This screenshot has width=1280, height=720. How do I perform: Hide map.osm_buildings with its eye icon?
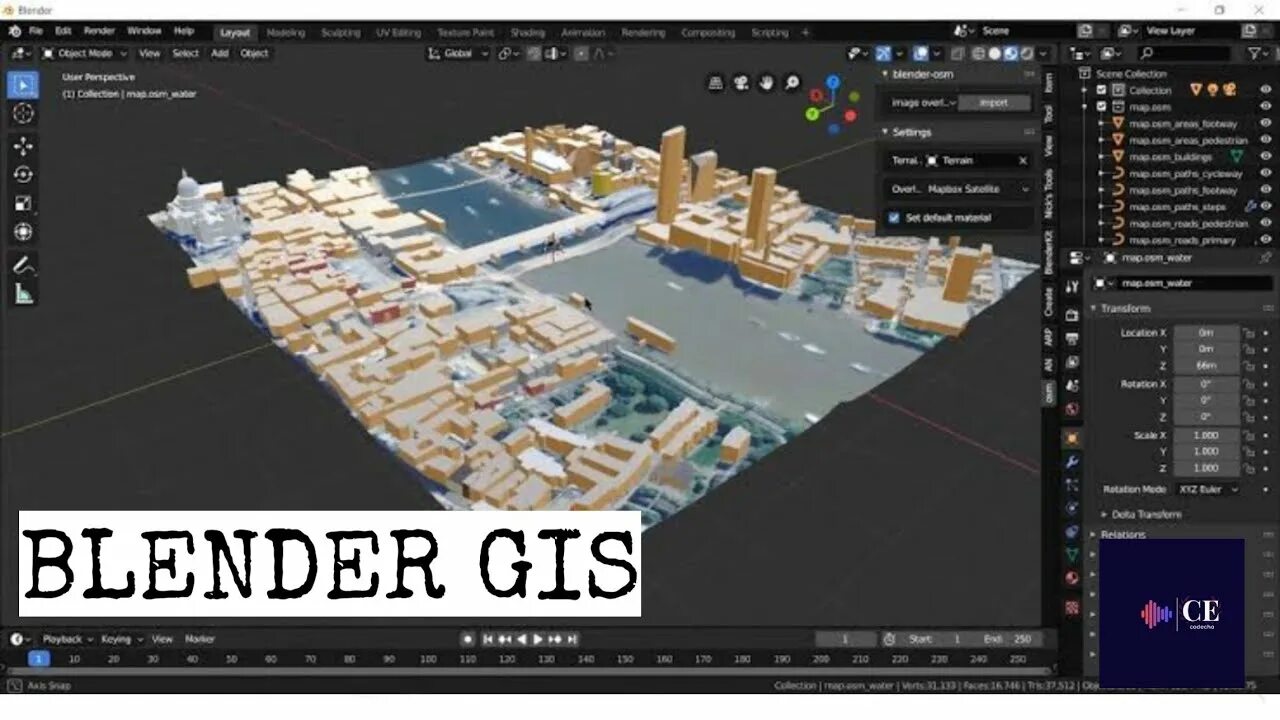click(1265, 157)
